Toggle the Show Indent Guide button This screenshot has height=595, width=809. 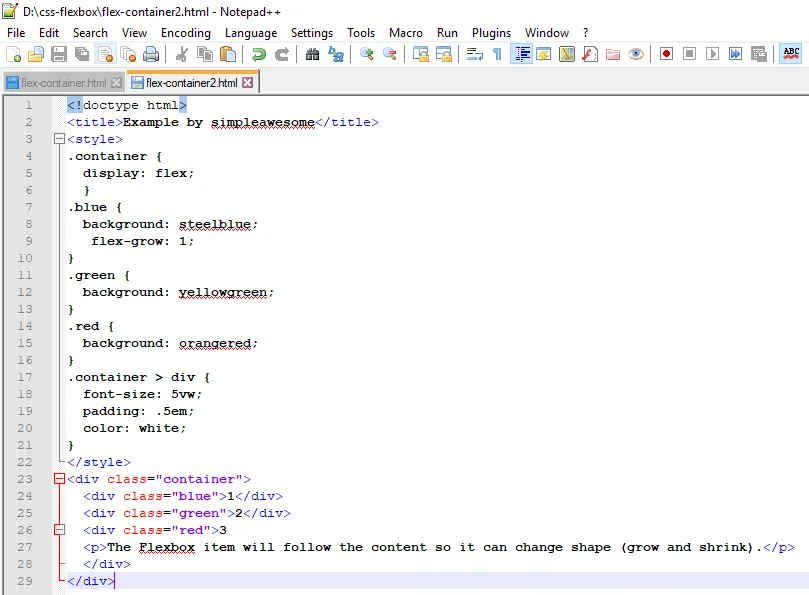coord(521,54)
